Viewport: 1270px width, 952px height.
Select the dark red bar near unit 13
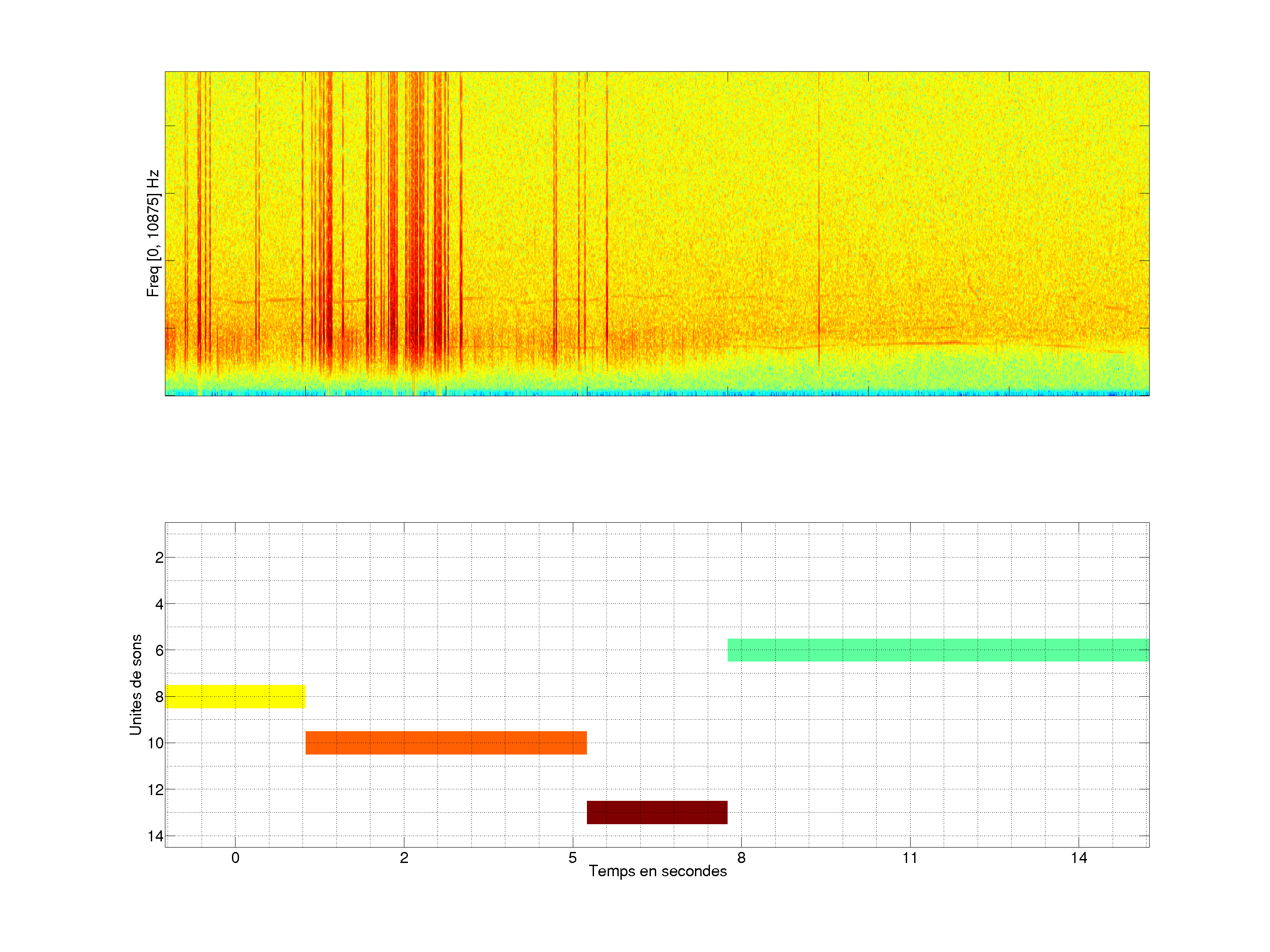[x=657, y=812]
